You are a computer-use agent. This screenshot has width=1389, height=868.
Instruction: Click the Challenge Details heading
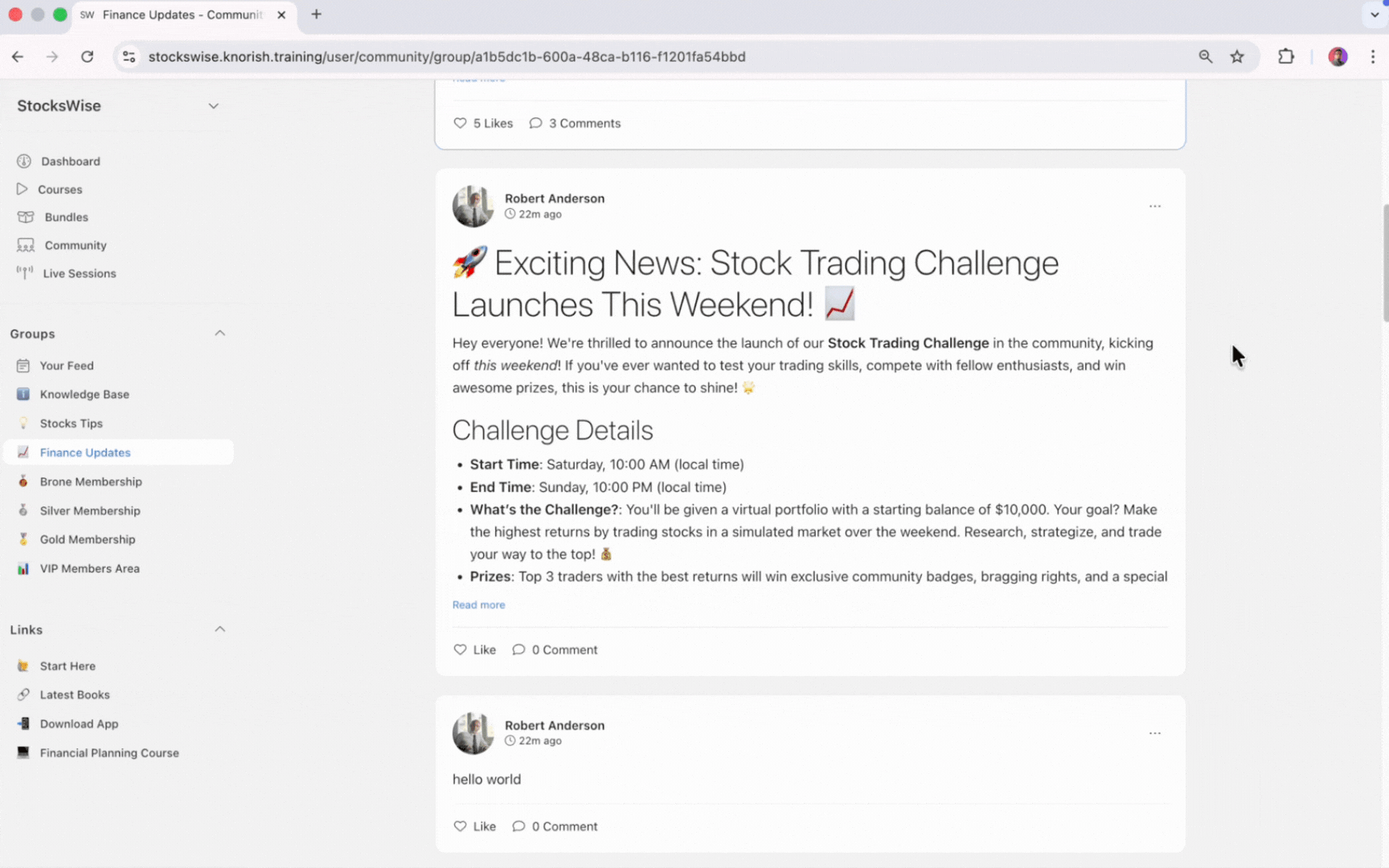click(x=553, y=431)
